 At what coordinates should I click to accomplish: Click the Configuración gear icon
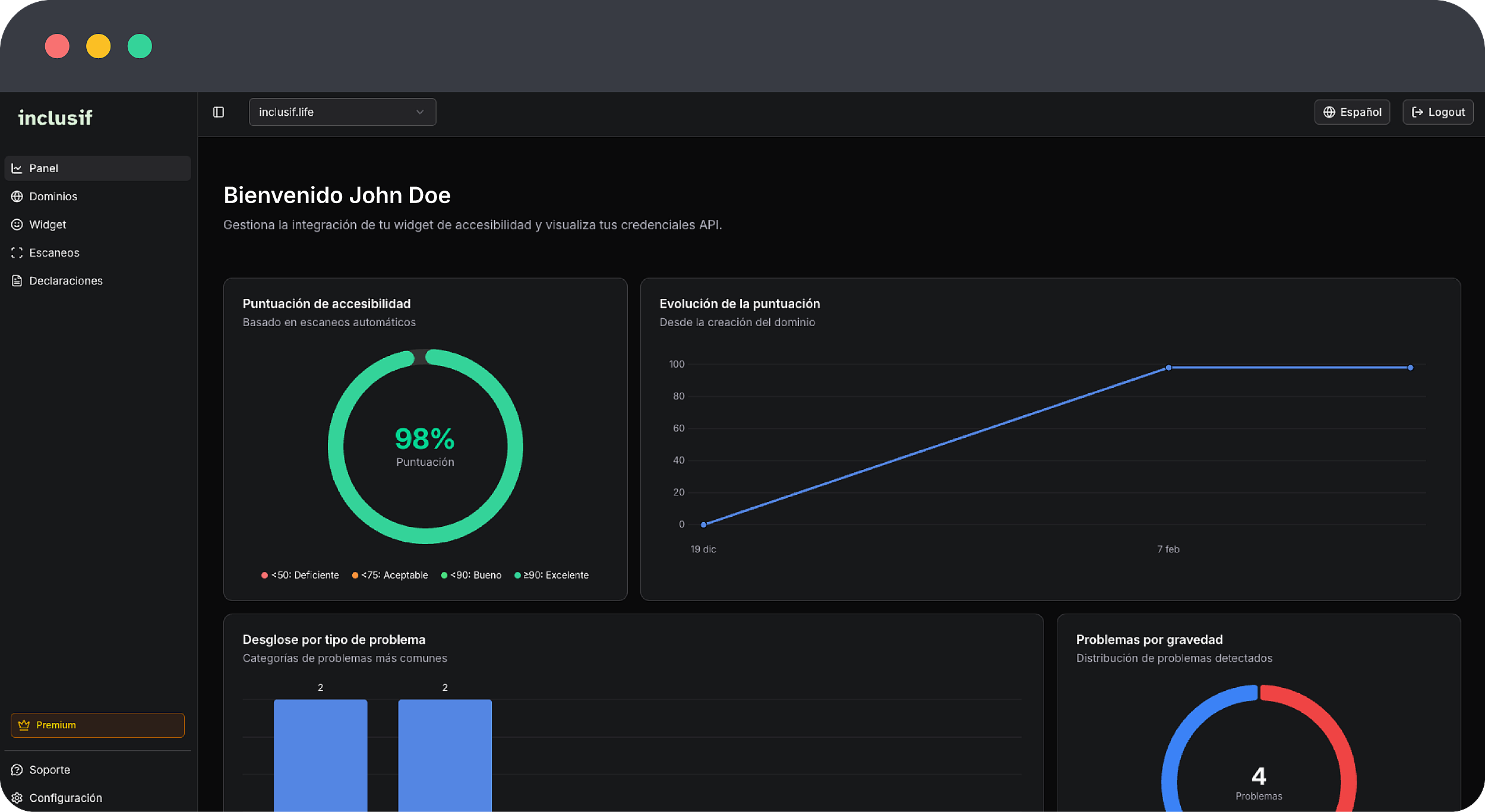[17, 798]
